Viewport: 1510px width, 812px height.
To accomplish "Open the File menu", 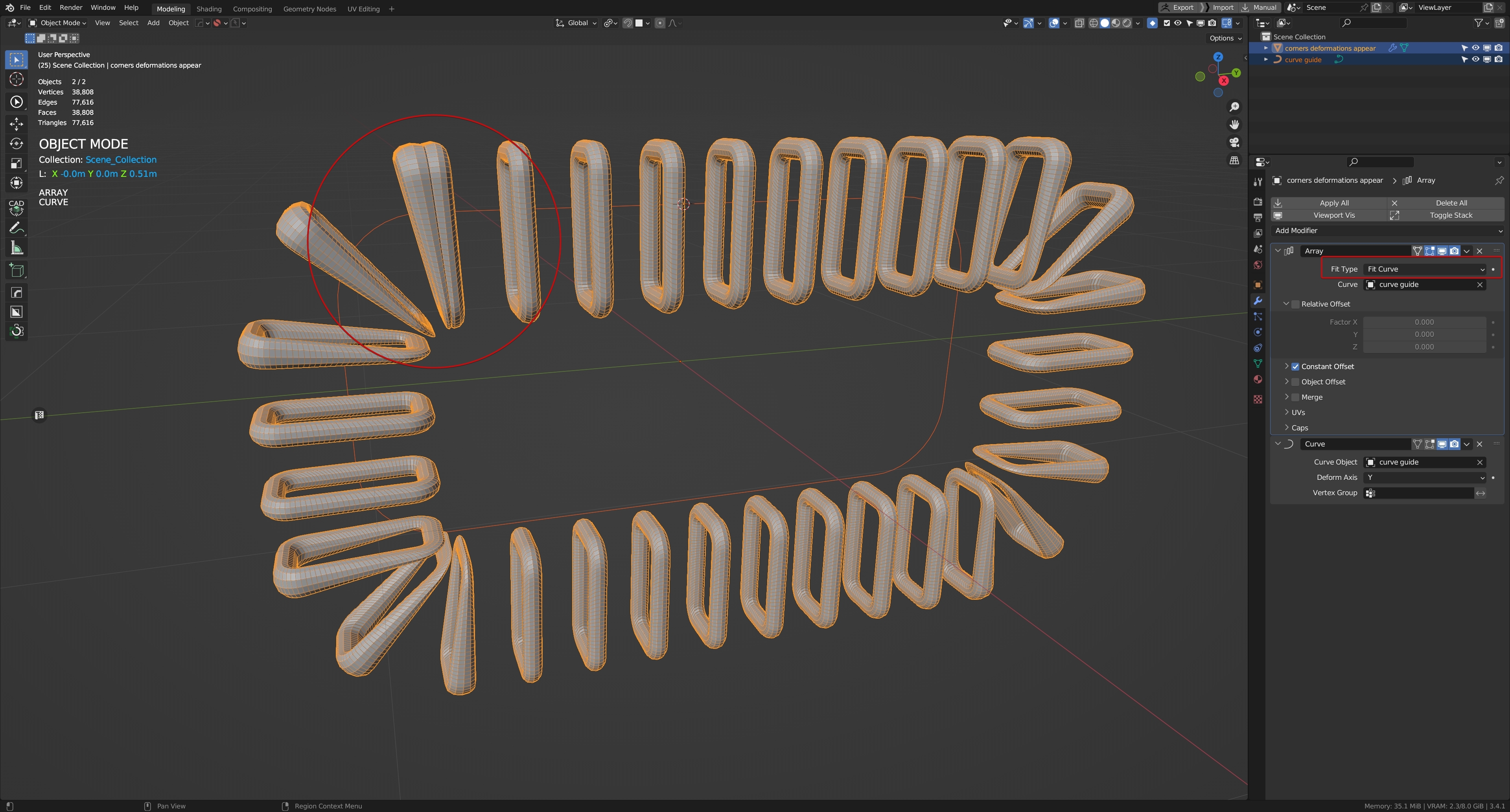I will point(25,7).
